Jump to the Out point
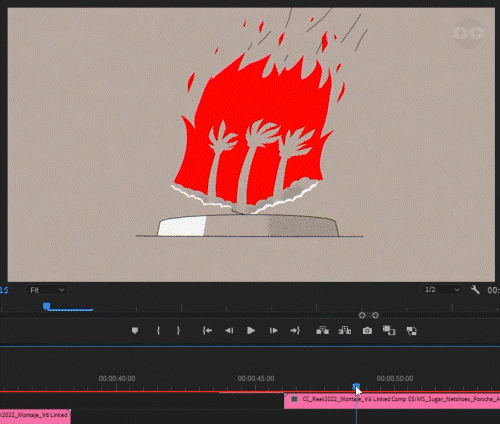Screen dimensions: 500x424 295,330
